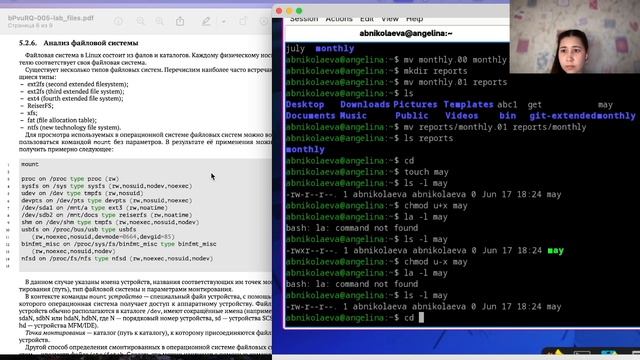Click 'Documents' in the ls output

[x=310, y=116]
